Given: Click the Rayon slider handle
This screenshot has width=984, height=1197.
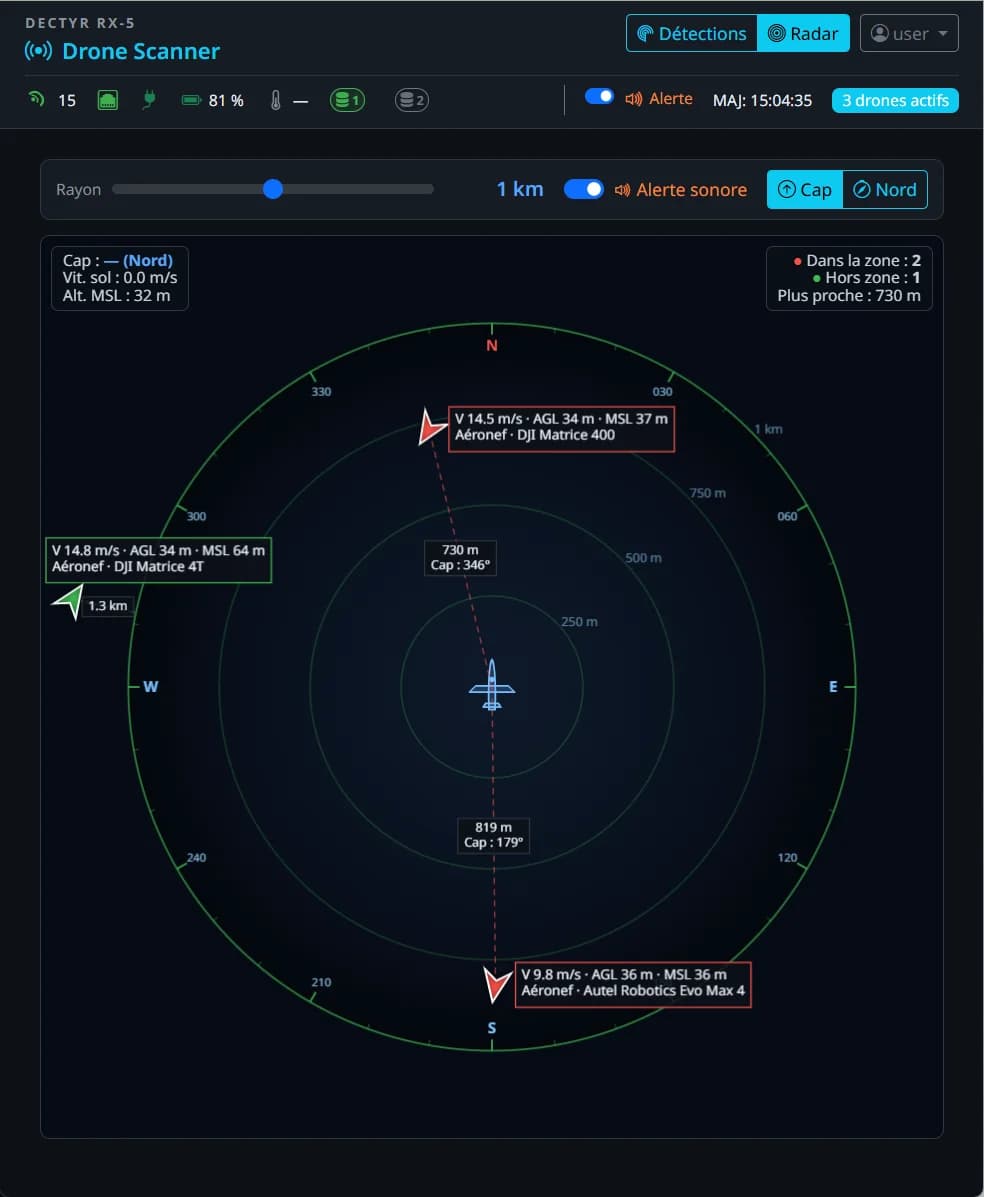Looking at the screenshot, I should (273, 189).
